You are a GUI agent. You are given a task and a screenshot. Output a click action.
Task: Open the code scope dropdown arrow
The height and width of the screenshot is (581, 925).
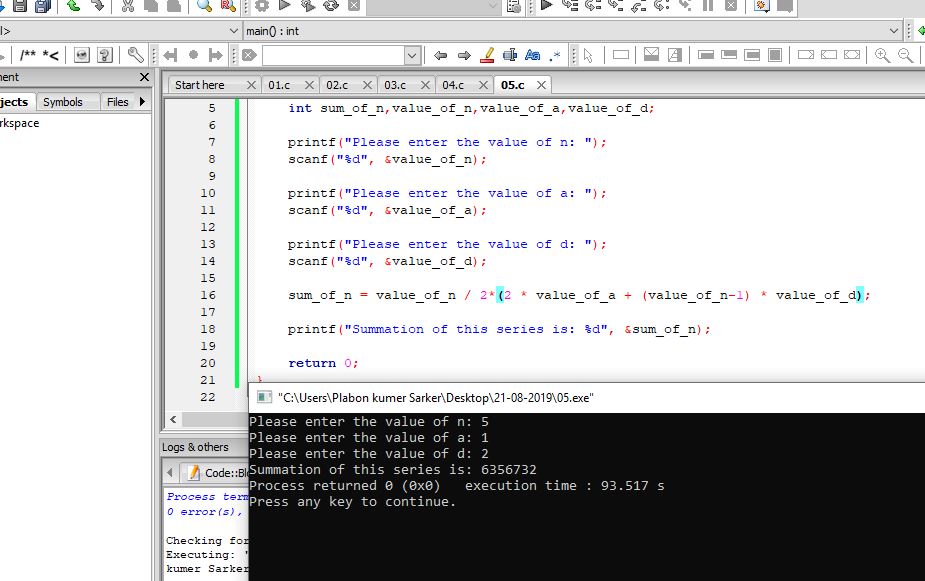pyautogui.click(x=234, y=31)
